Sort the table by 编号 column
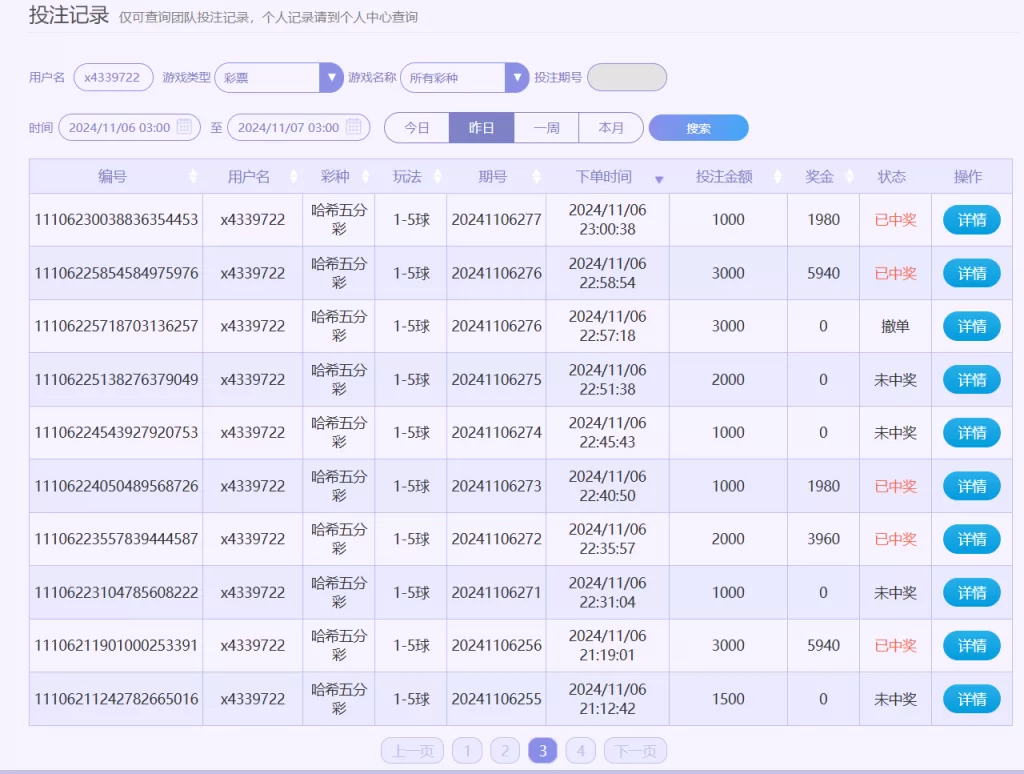 point(193,176)
